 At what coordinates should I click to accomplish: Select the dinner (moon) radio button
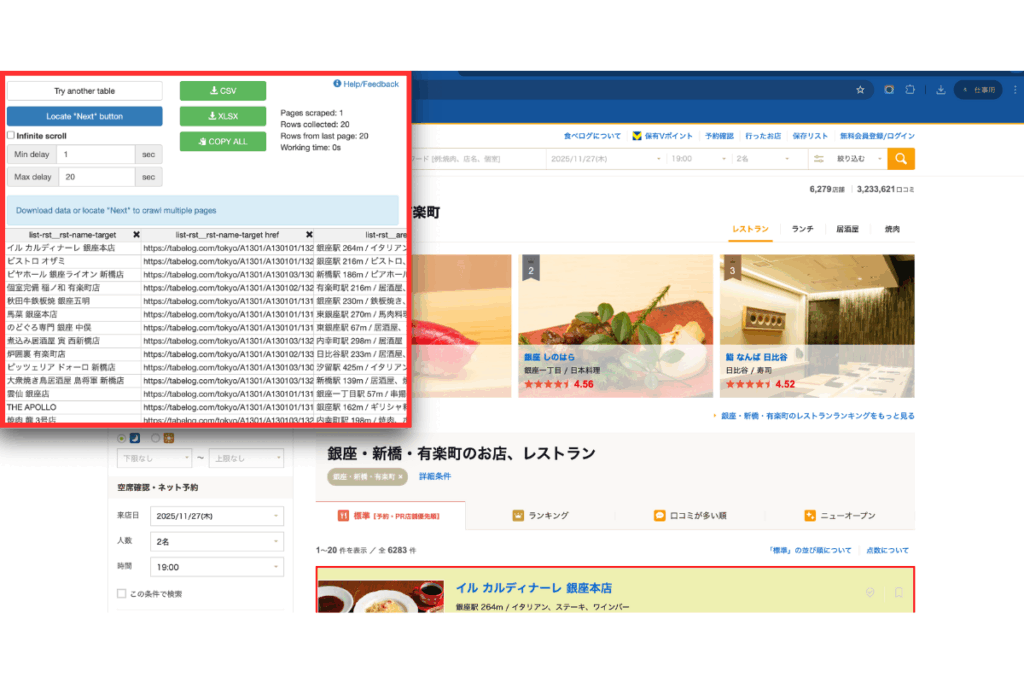[x=122, y=438]
